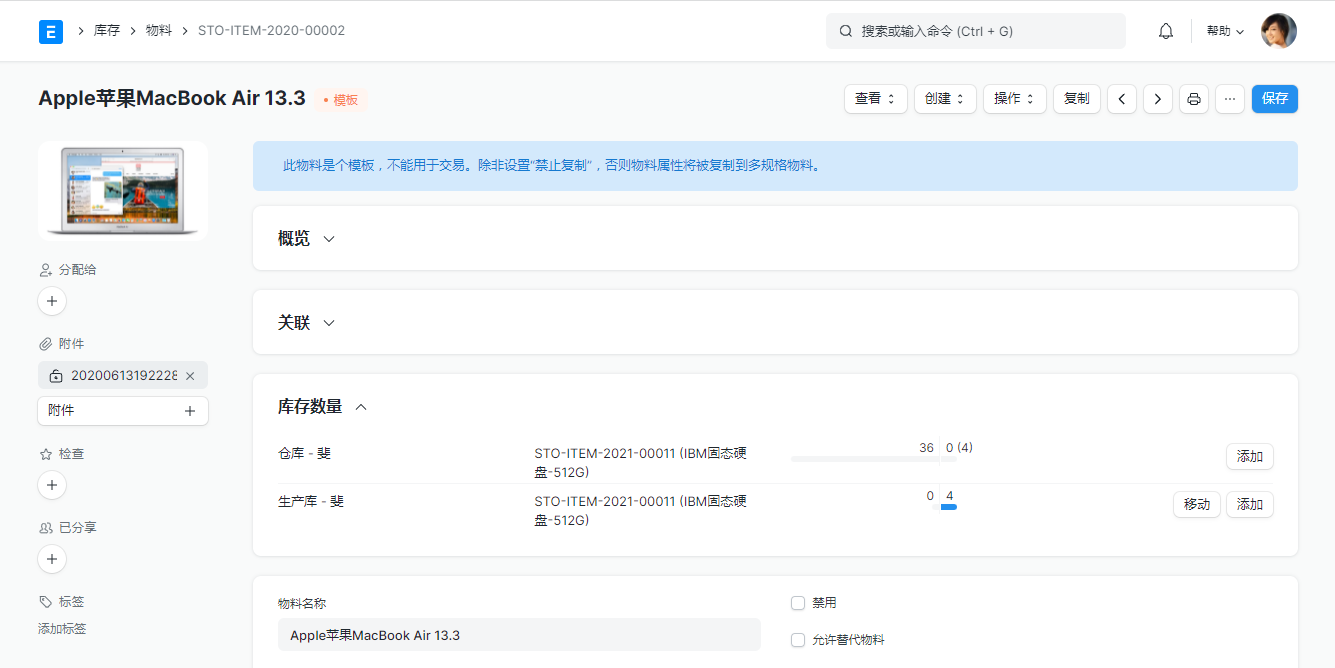The width and height of the screenshot is (1335, 668).
Task: Save the item with 保存
Action: tap(1275, 99)
